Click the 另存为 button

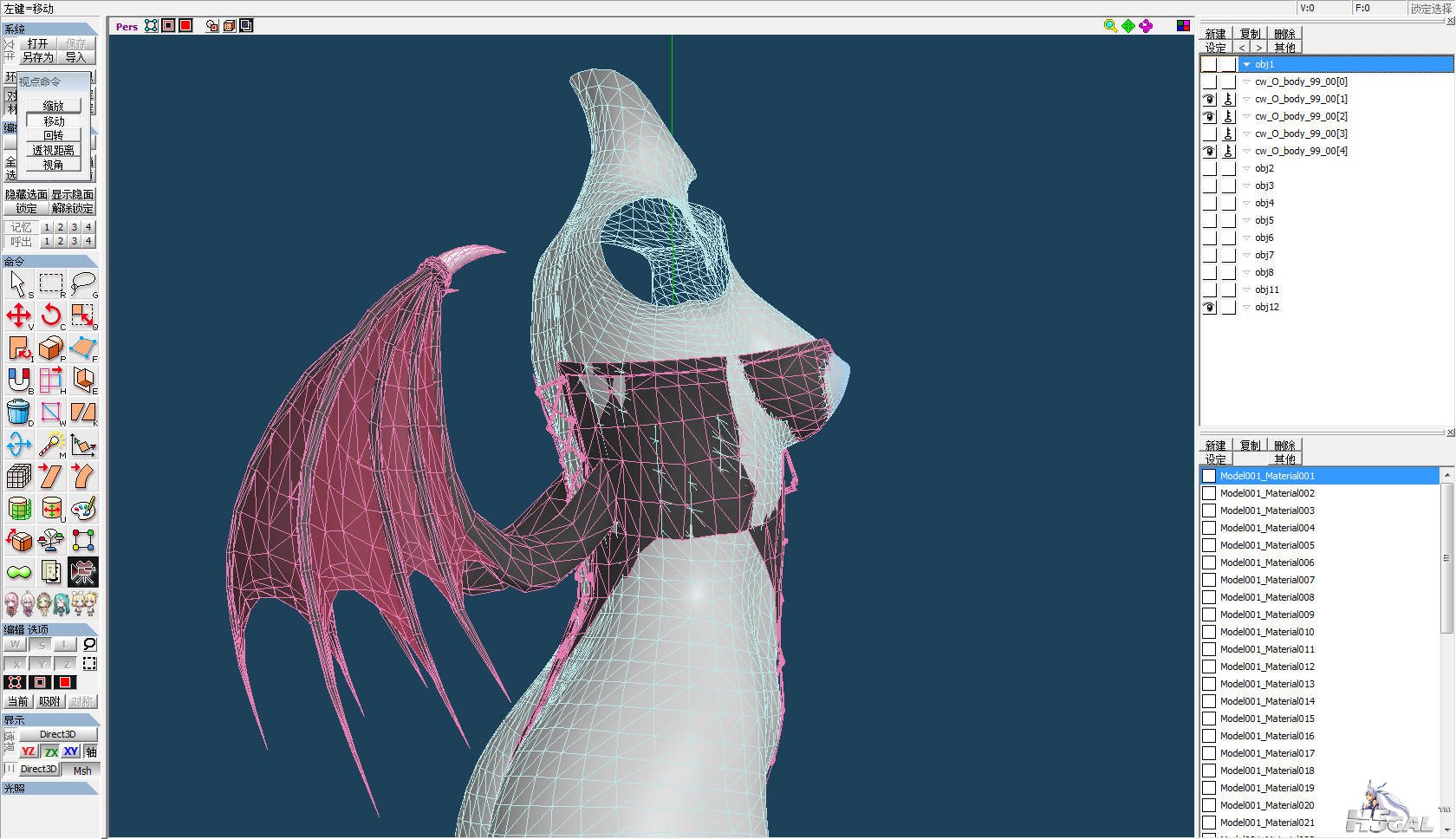(x=37, y=57)
